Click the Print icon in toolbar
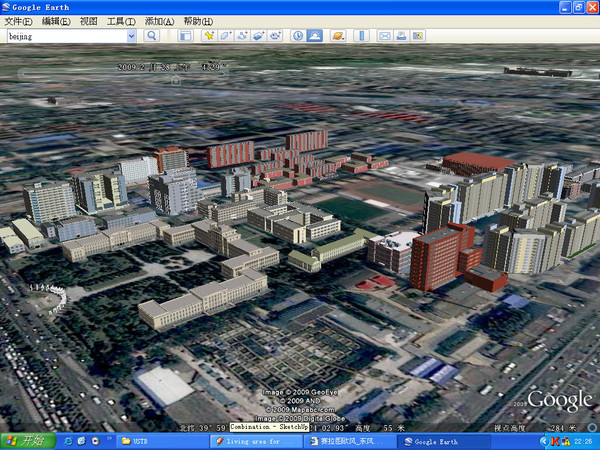Viewport: 600px width, 450px height. pos(401,36)
